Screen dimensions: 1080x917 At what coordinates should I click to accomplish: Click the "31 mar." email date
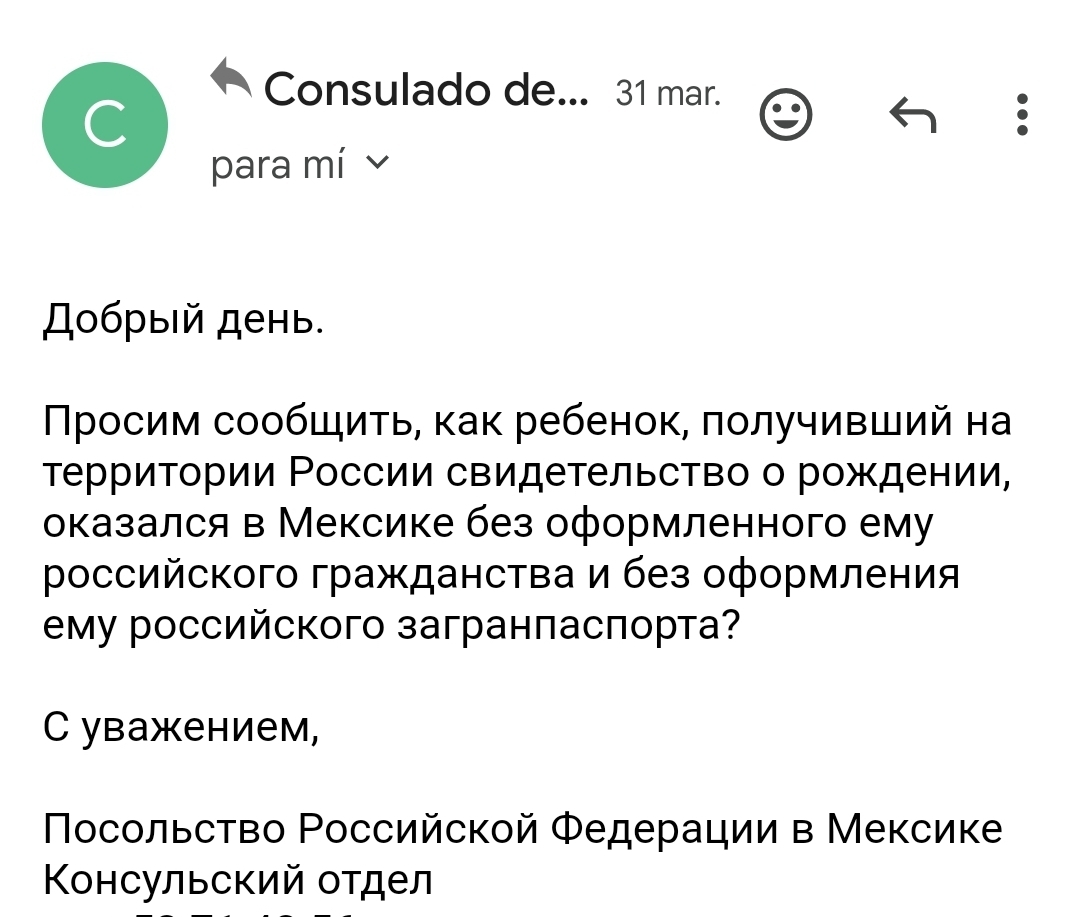pyautogui.click(x=667, y=94)
